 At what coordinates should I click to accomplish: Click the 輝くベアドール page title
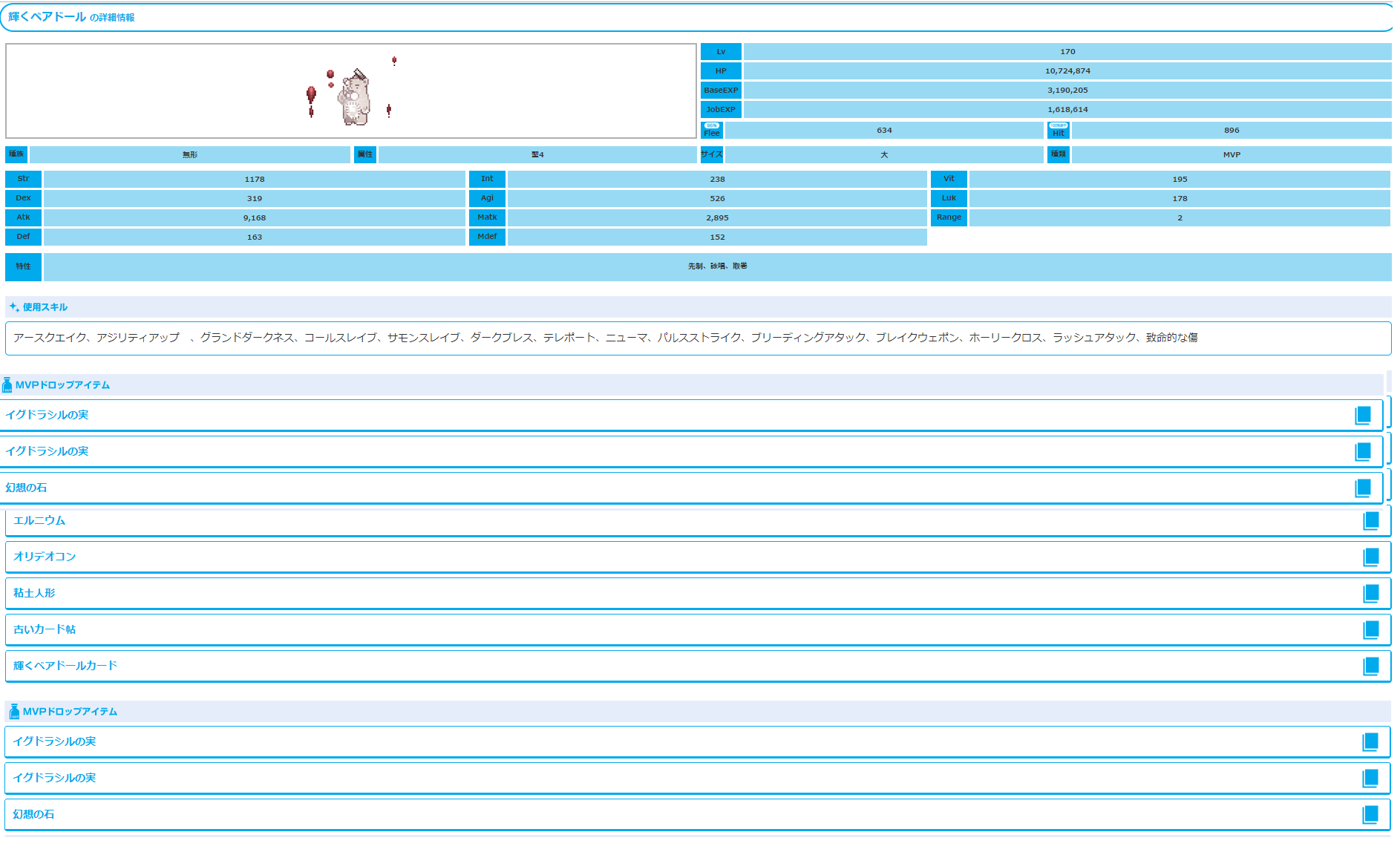tap(47, 16)
